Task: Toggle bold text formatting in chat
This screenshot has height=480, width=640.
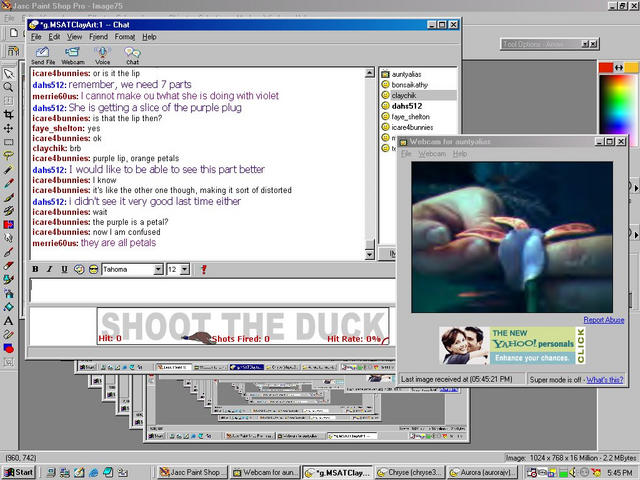Action: 36,269
